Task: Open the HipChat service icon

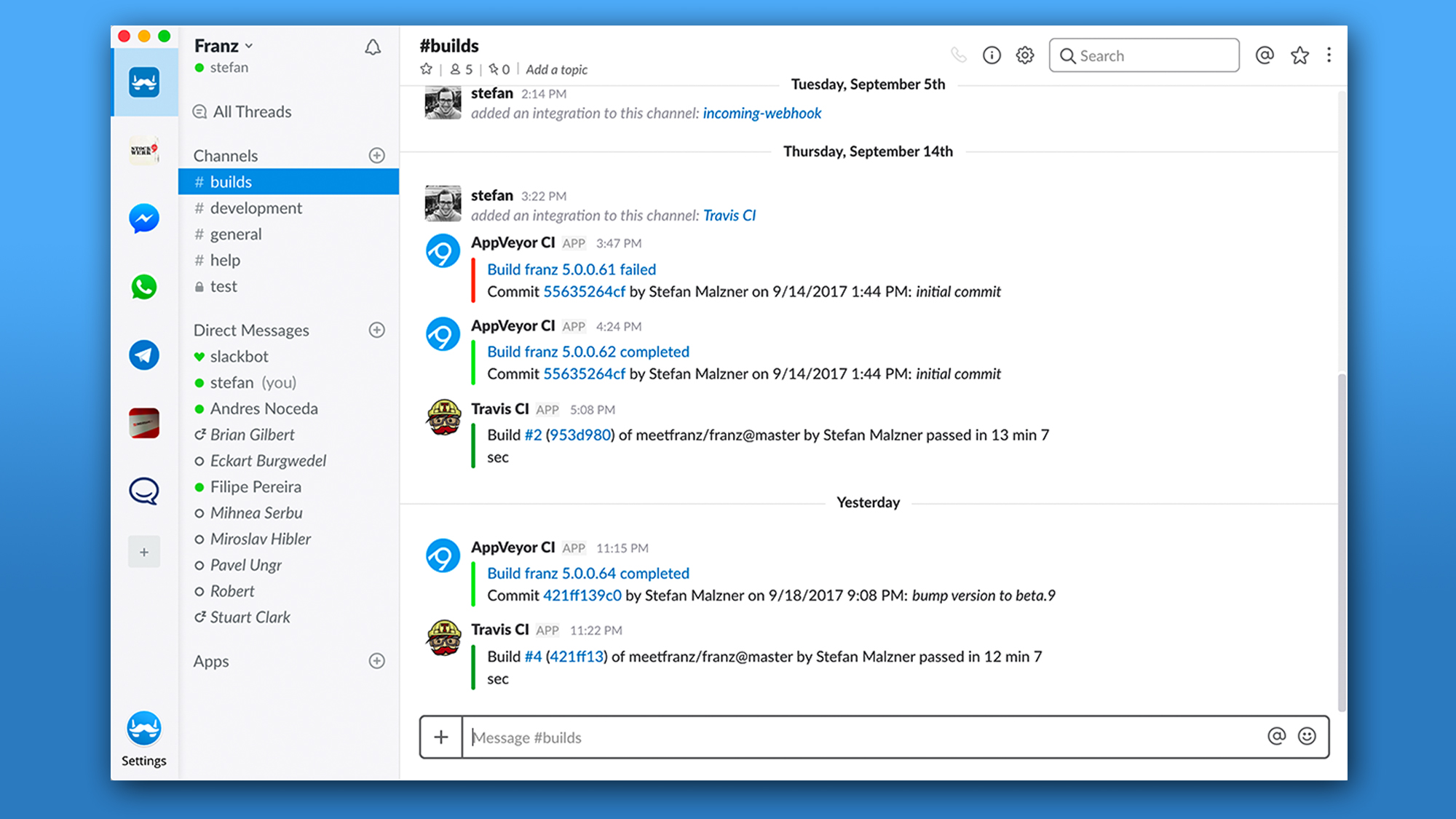Action: click(144, 491)
